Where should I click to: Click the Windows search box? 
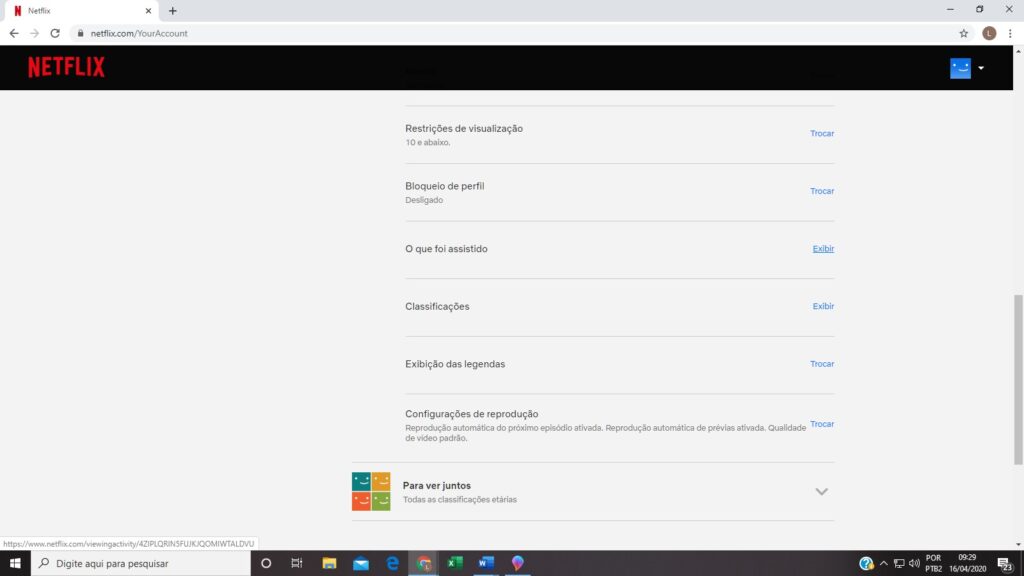coord(140,563)
